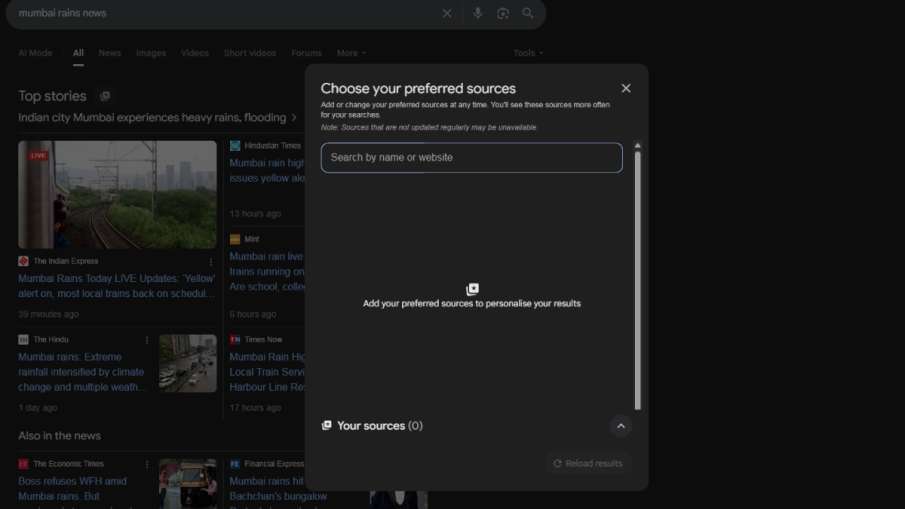Open the LIVE railway track story thumbnail

117,194
